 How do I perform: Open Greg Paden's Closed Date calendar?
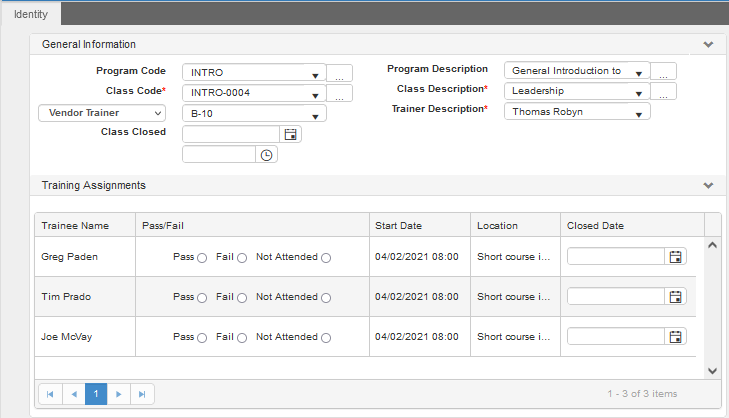pos(676,257)
